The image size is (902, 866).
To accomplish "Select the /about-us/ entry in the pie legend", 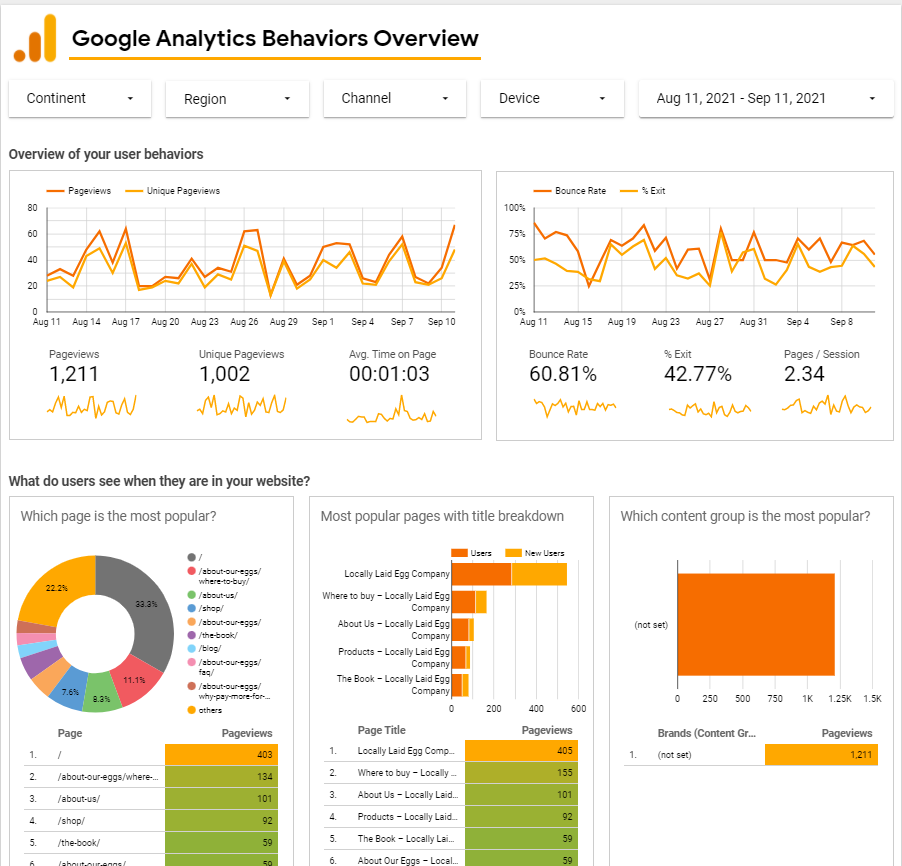I will point(213,595).
